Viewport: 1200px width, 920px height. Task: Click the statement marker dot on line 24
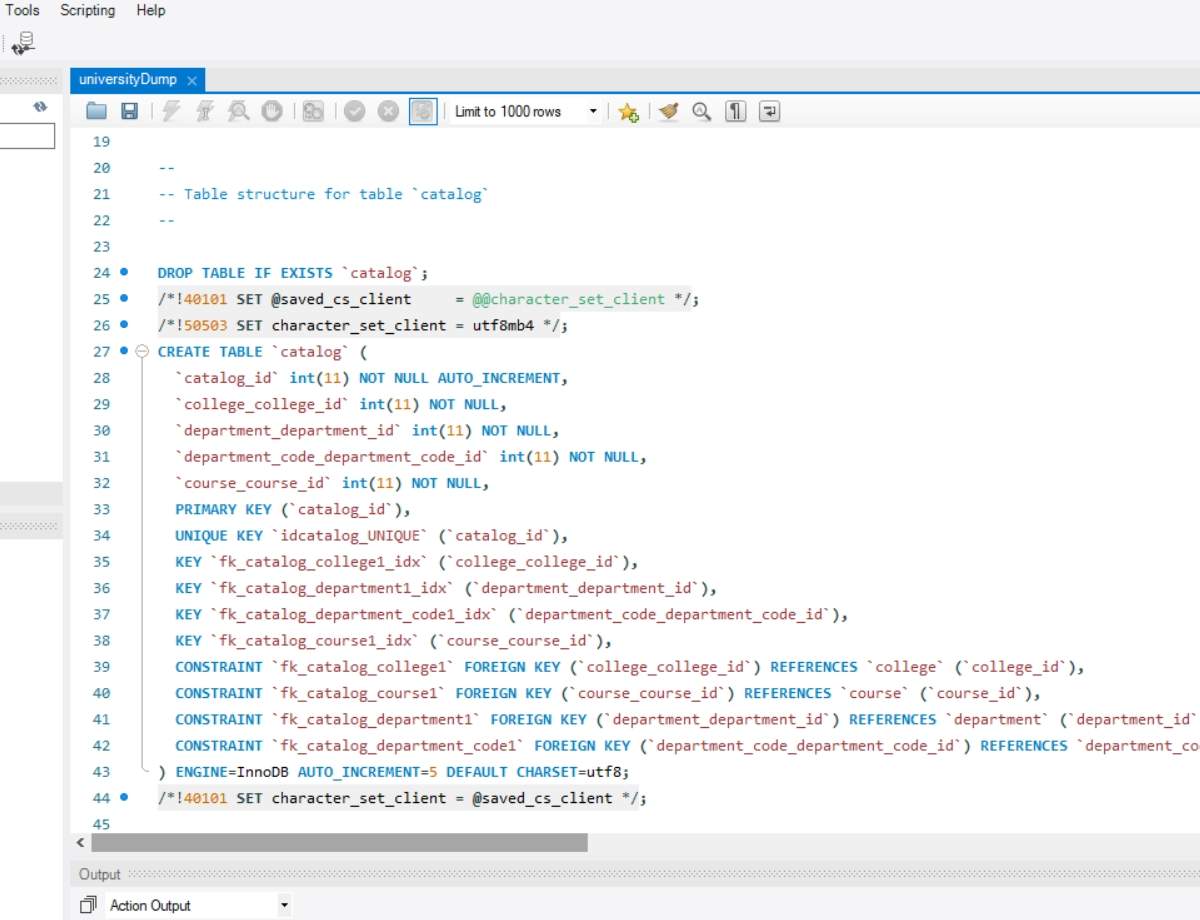point(124,272)
